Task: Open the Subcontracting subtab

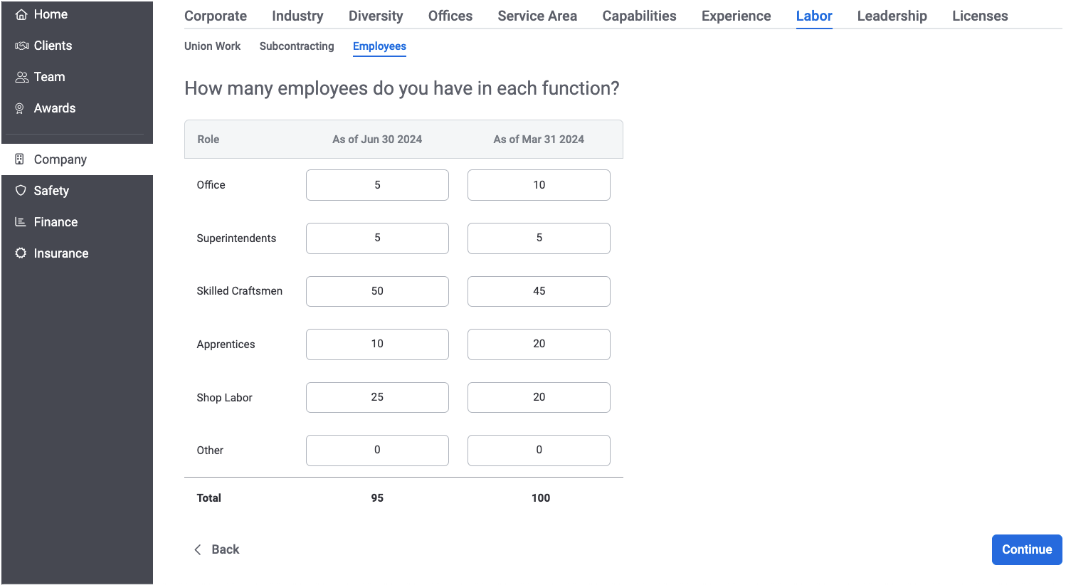Action: point(296,46)
